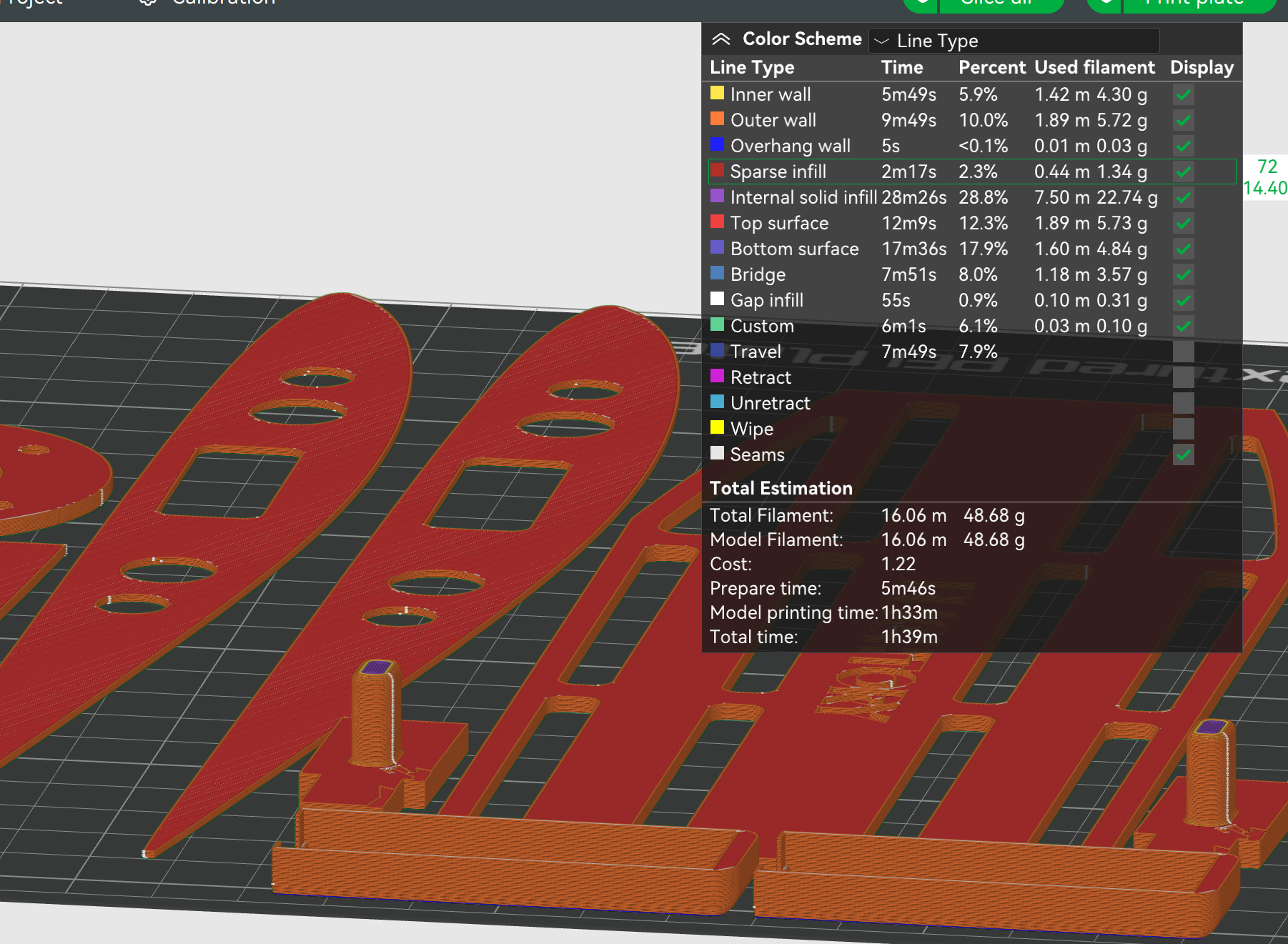The image size is (1288, 944).
Task: Uncheck Overhang wall display
Action: [1184, 146]
